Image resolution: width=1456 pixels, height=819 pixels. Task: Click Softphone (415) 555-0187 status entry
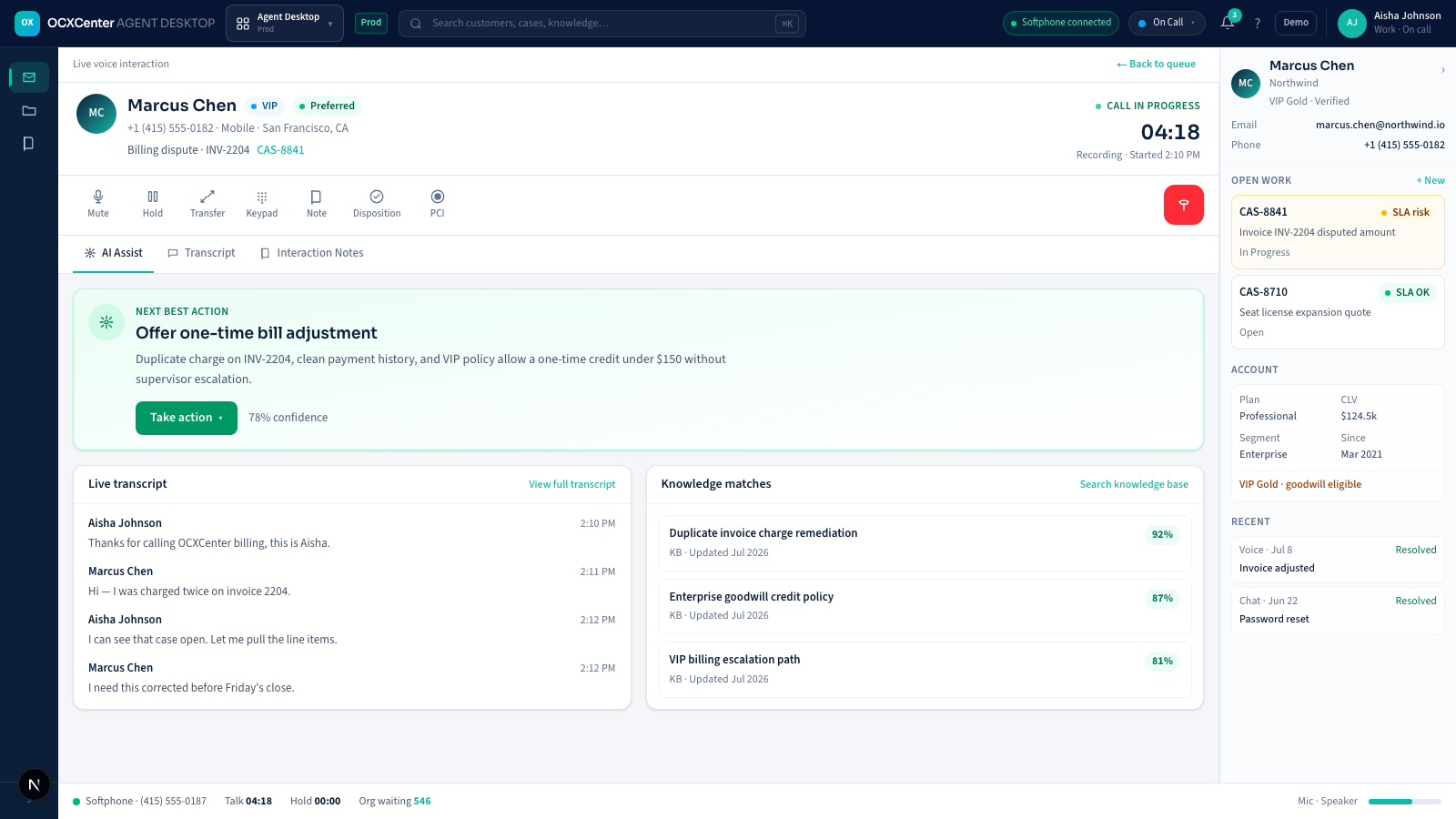click(x=139, y=802)
